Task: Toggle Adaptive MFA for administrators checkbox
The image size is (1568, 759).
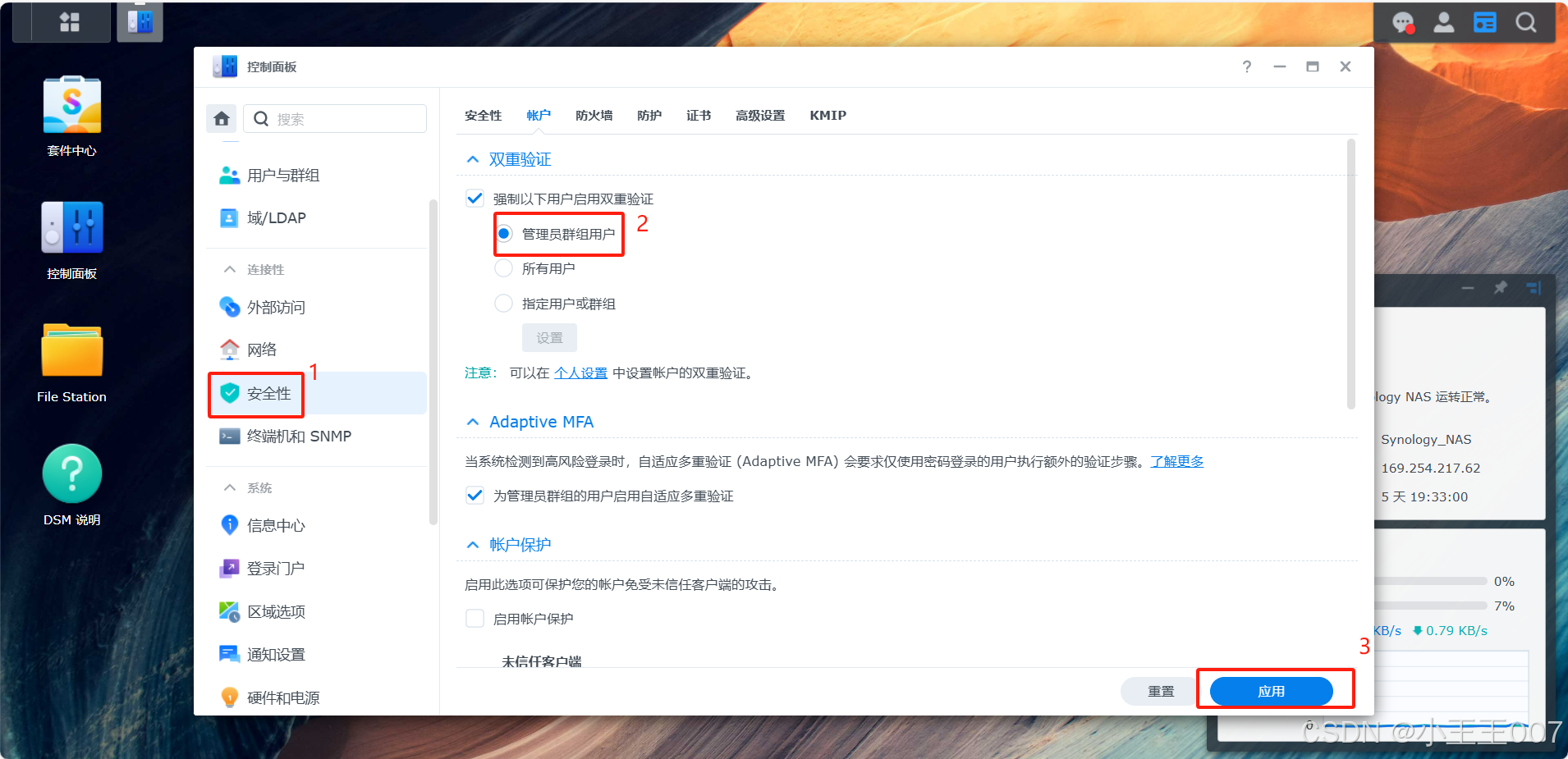Action: coord(475,496)
